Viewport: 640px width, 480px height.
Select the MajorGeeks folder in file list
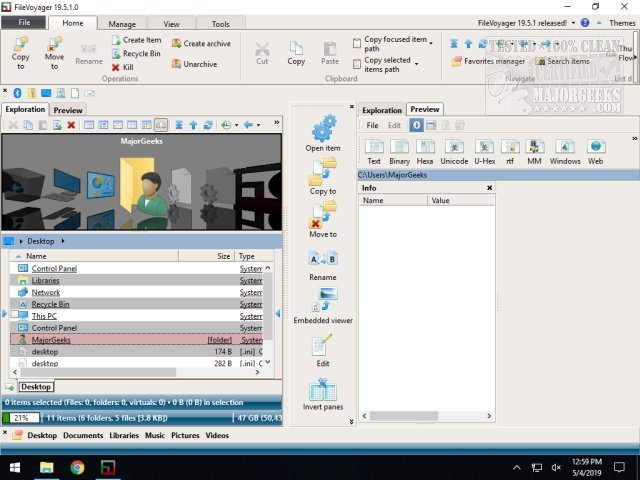point(50,340)
